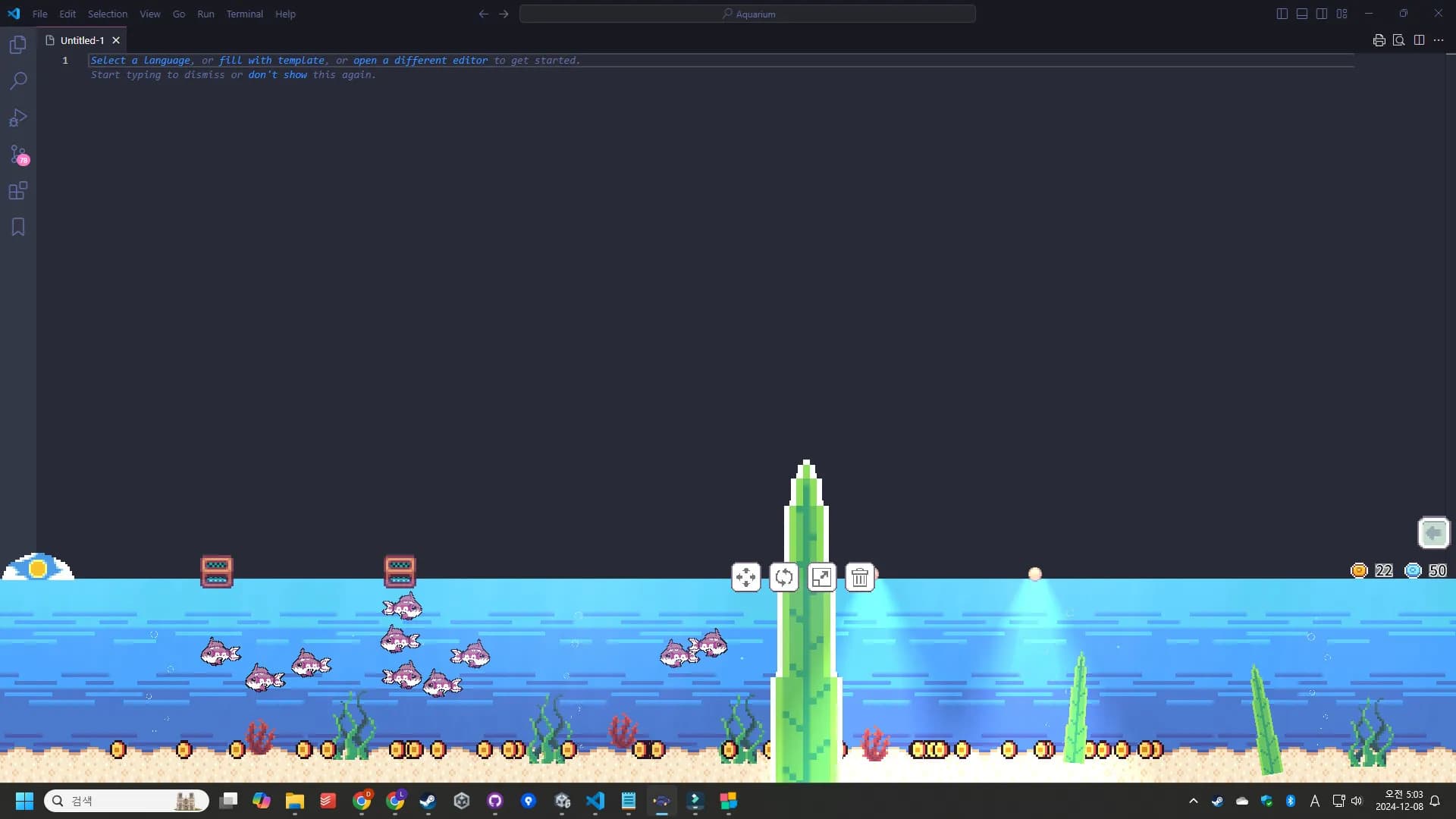Open the editor More Actions menu
This screenshot has width=1456, height=819.
click(1439, 40)
